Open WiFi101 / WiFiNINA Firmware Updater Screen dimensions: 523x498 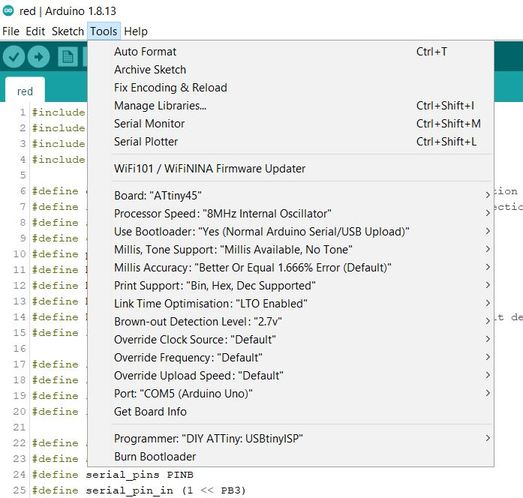(291, 168)
